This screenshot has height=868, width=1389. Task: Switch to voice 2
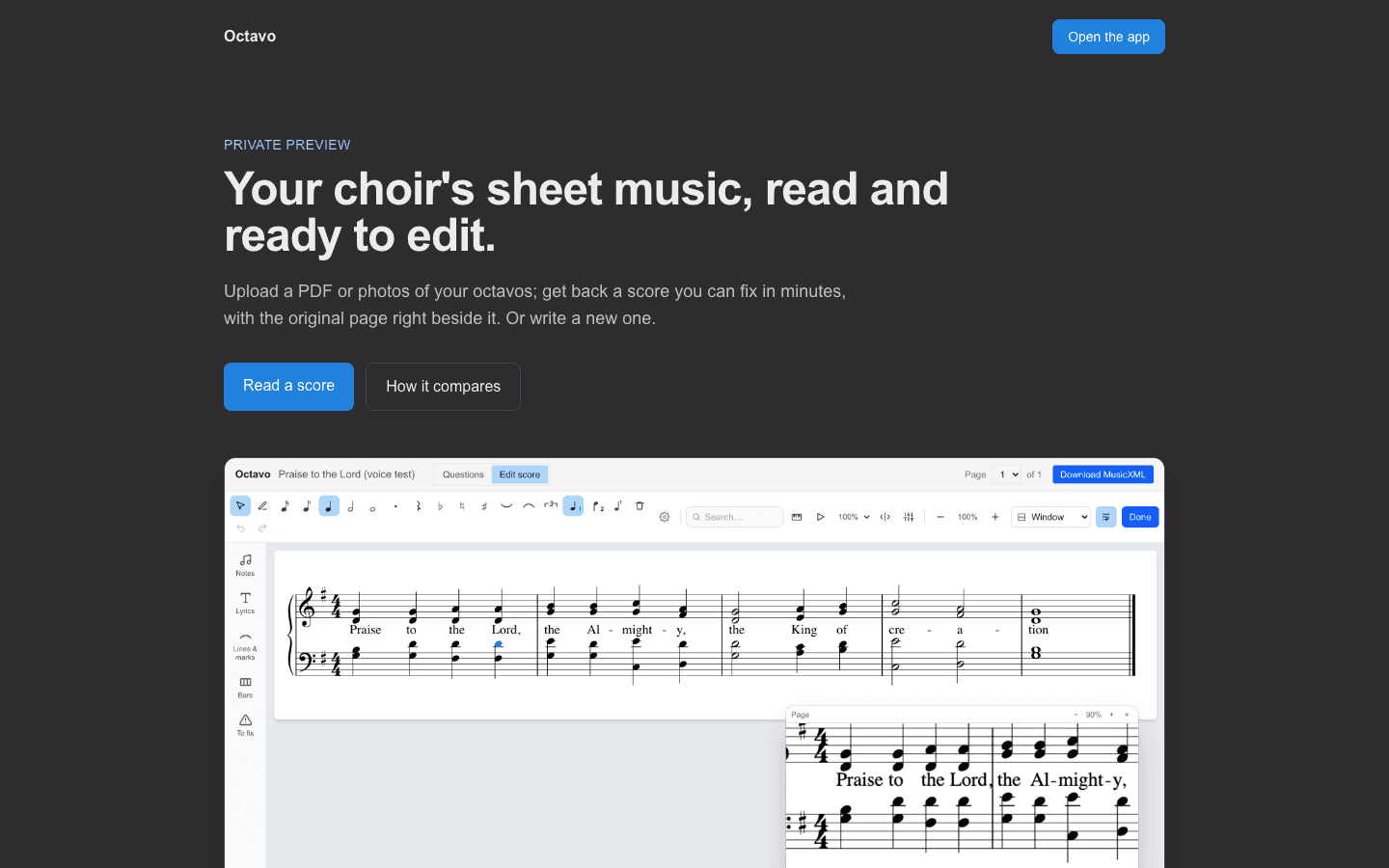(598, 505)
